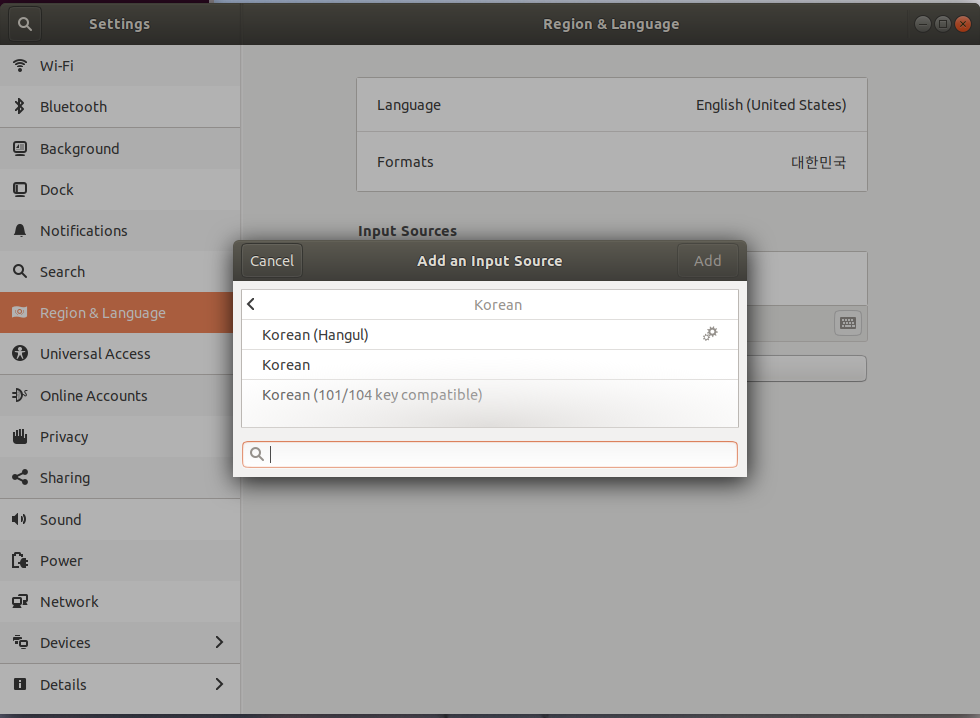The image size is (980, 718).
Task: Click the 대한민국 formats value
Action: click(x=818, y=162)
